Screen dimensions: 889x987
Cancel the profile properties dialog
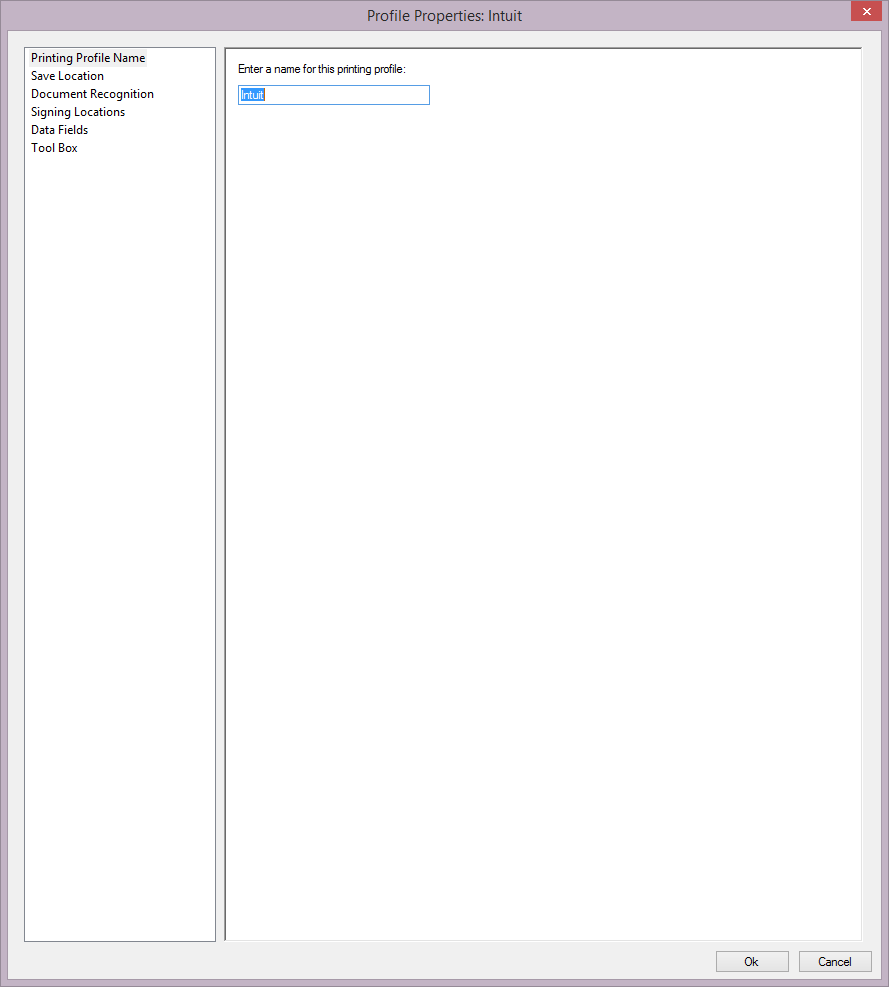835,961
